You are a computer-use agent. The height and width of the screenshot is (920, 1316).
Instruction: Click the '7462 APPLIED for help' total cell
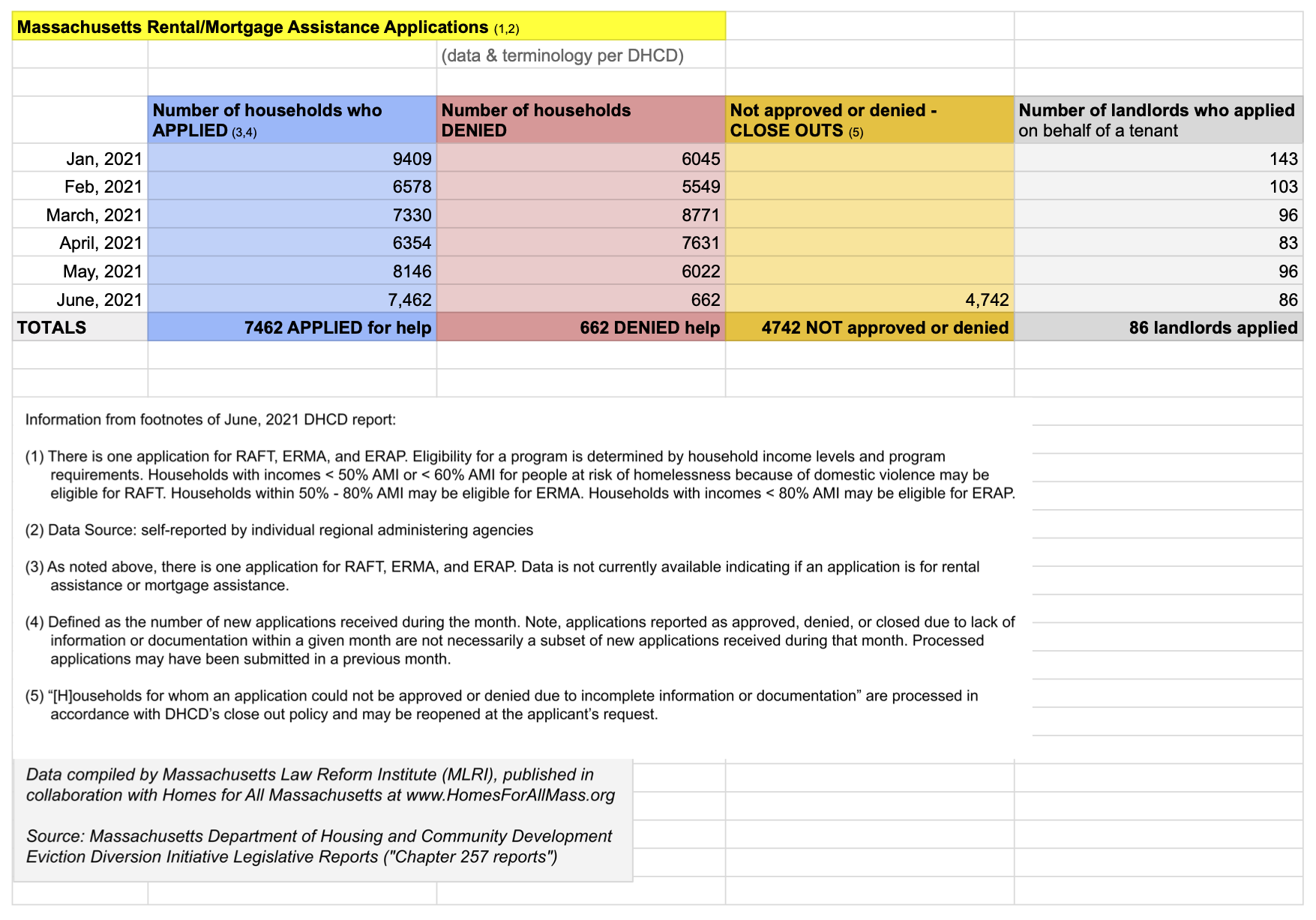pos(337,328)
